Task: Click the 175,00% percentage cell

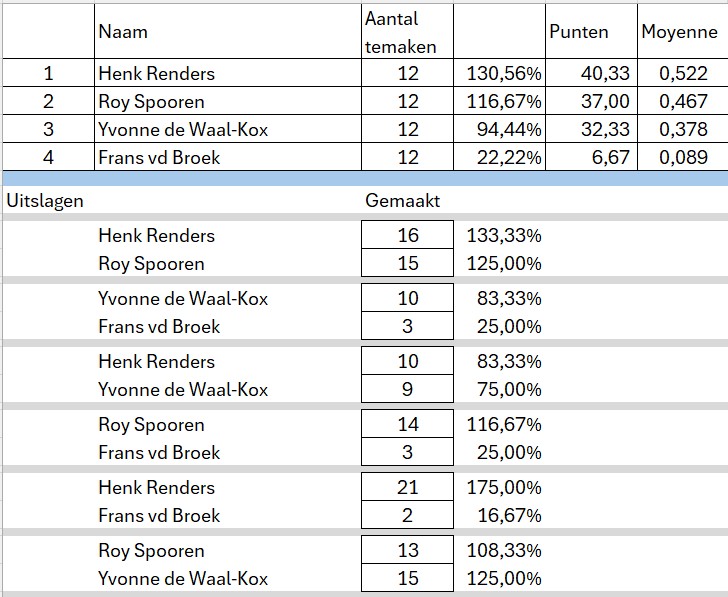Action: tap(504, 487)
